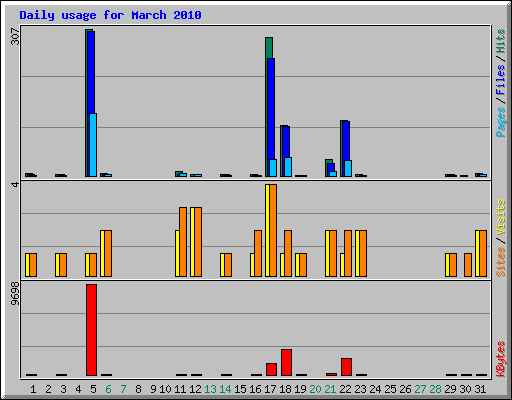Click the orange sites bar for day 17
This screenshot has height=400, width=512.
[273, 230]
